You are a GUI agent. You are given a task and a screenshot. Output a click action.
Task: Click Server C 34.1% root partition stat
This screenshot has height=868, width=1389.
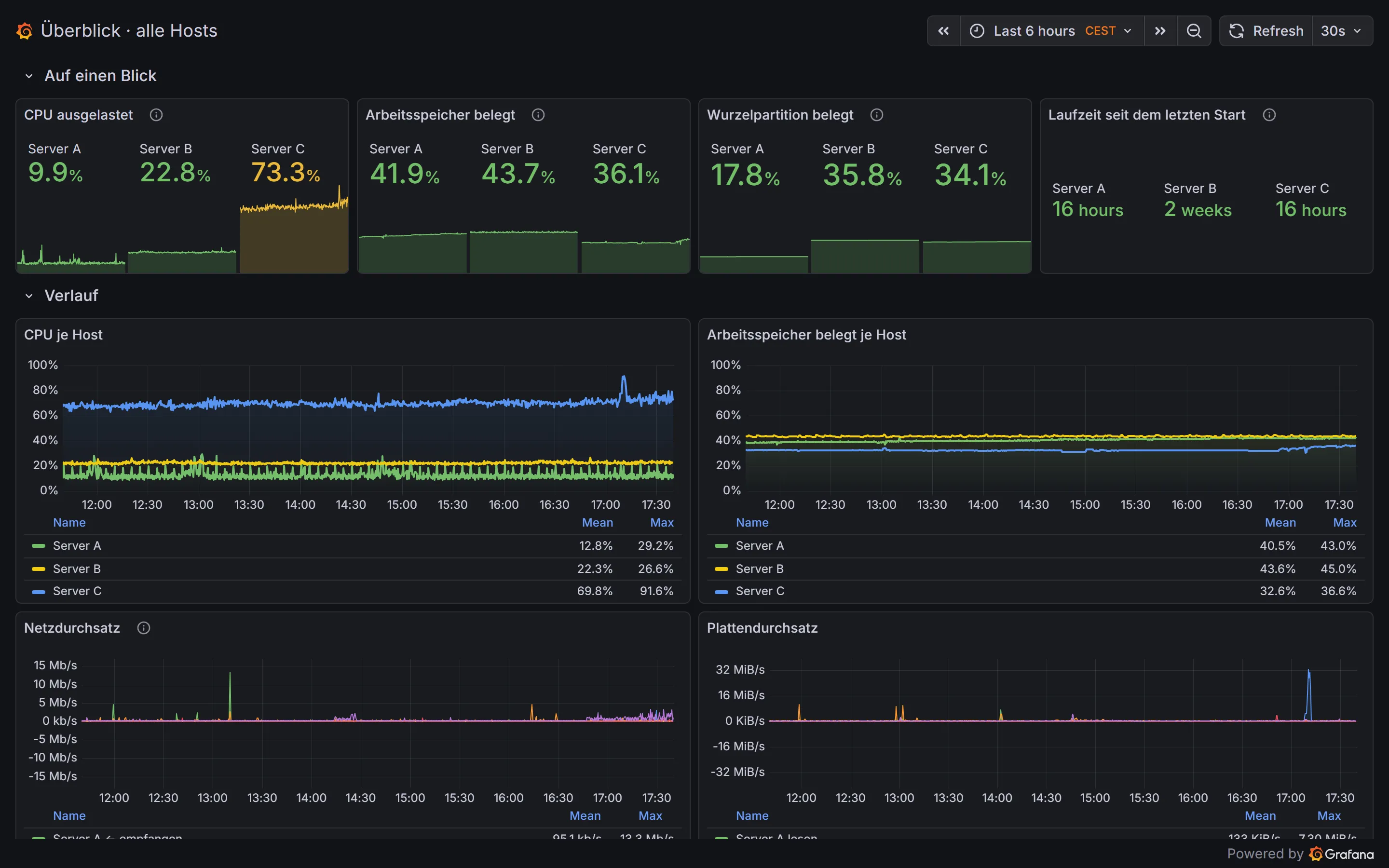[970, 175]
